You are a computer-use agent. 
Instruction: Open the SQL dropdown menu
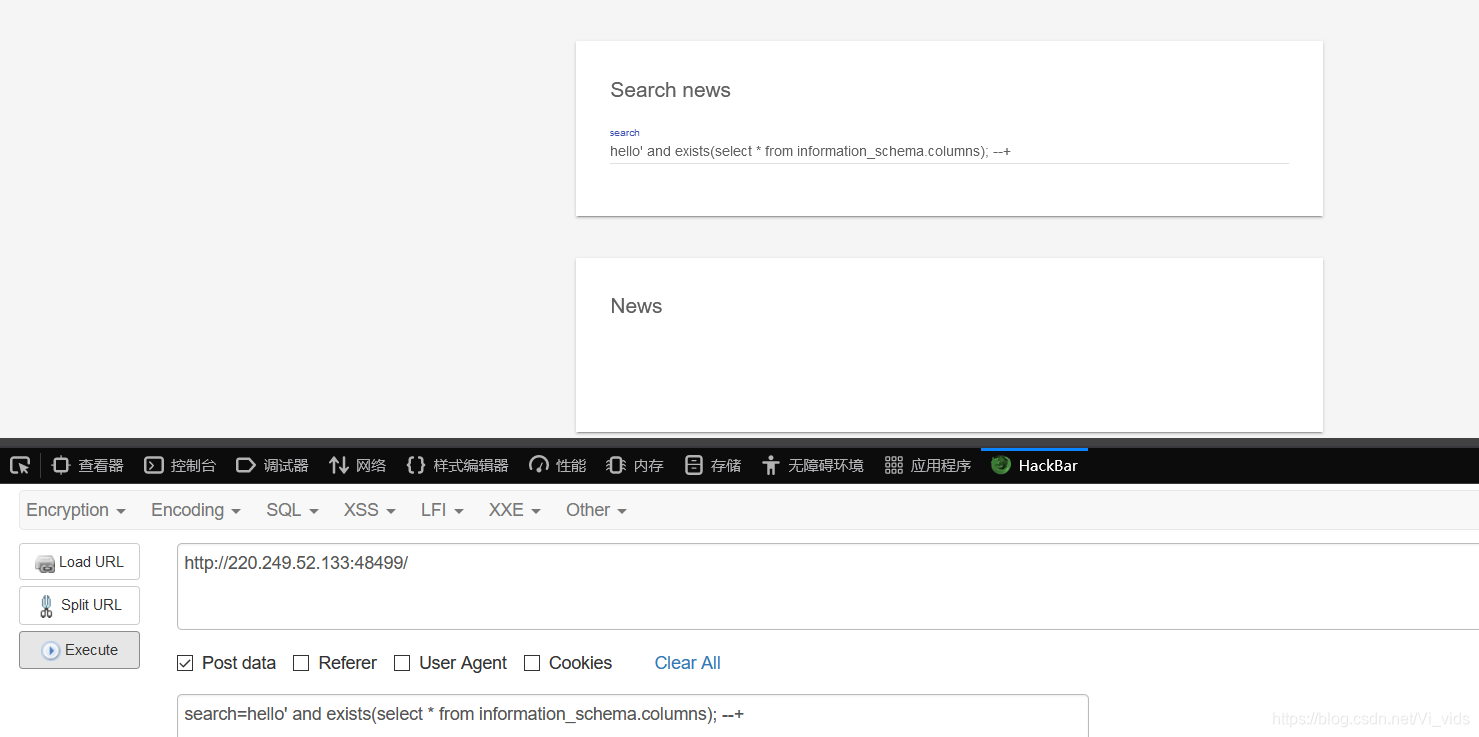pos(292,510)
